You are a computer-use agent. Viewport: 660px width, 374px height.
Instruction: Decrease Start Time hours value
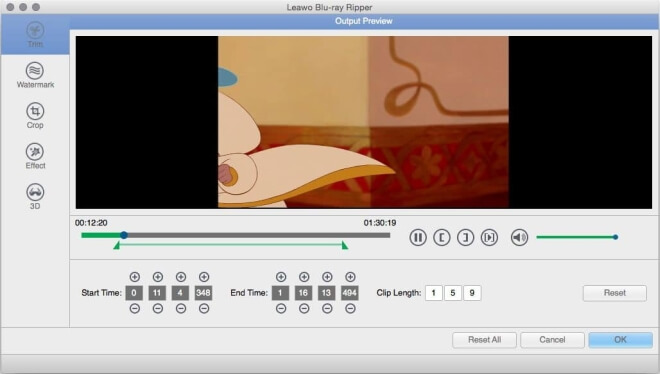tap(135, 309)
